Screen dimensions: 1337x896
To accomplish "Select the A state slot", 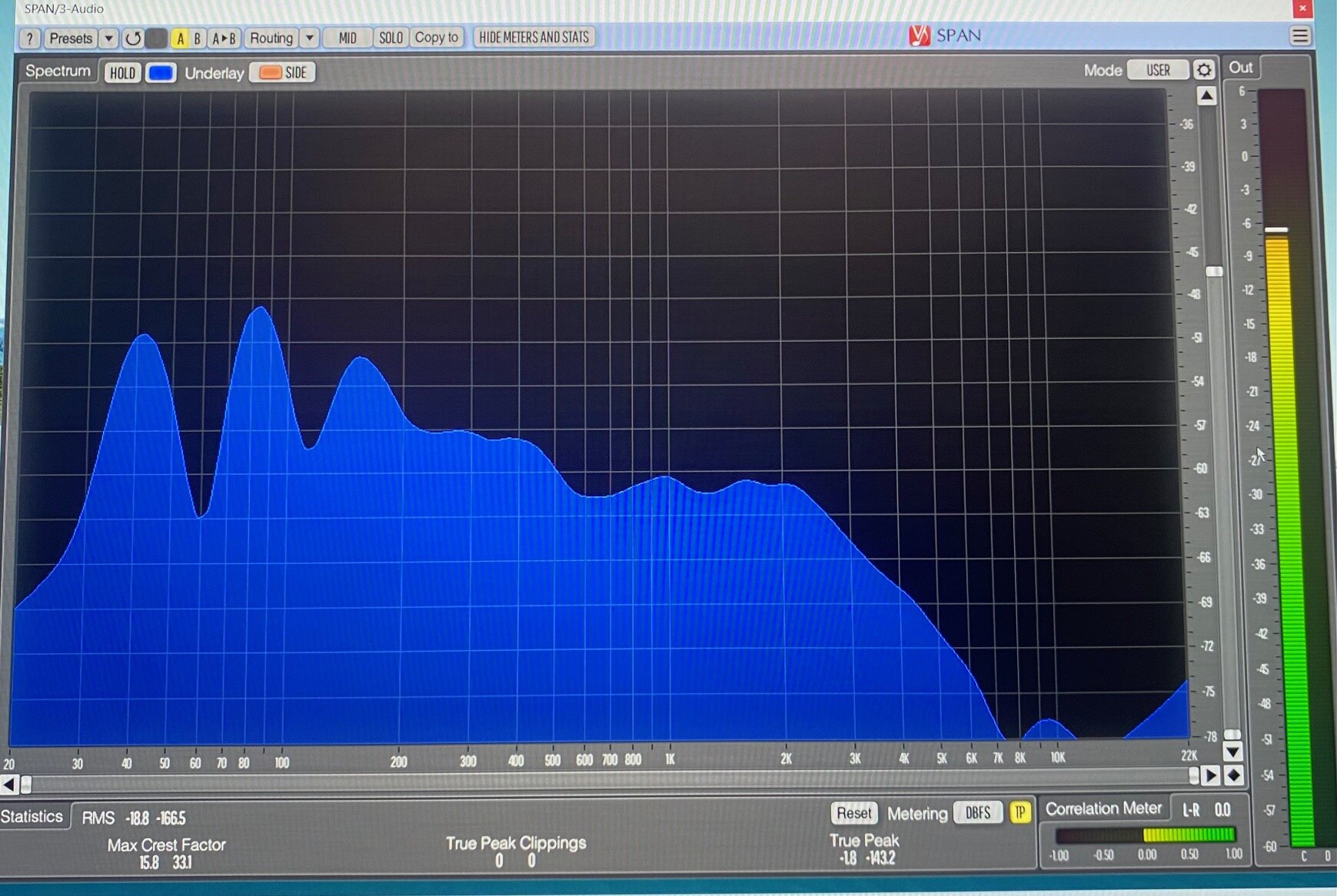I will [180, 38].
